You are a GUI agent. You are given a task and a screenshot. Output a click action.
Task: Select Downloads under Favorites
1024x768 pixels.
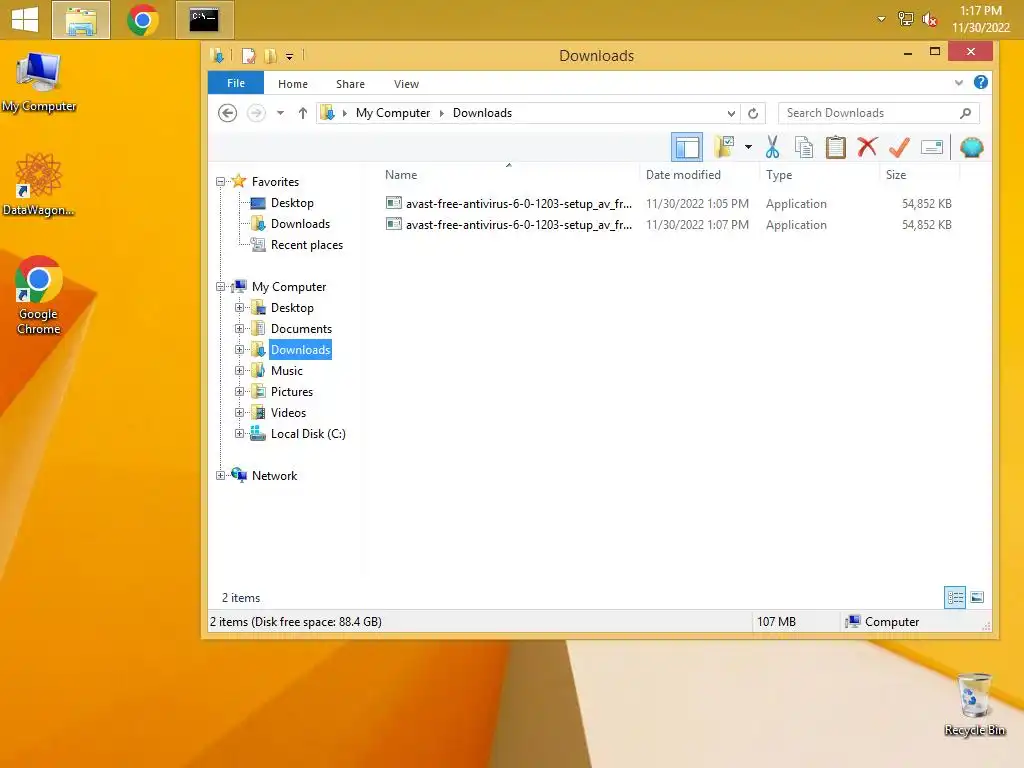(x=300, y=224)
